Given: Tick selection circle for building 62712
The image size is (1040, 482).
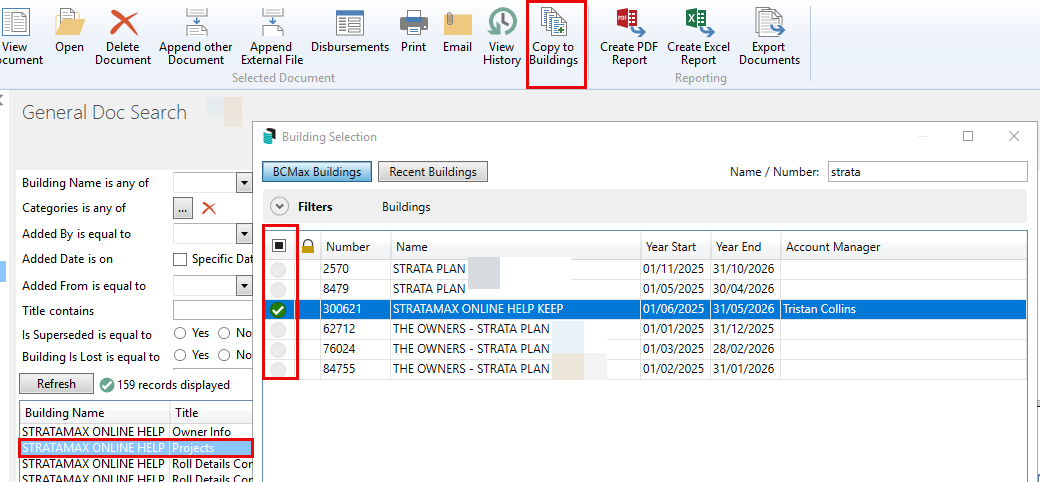Looking at the screenshot, I should pyautogui.click(x=279, y=329).
